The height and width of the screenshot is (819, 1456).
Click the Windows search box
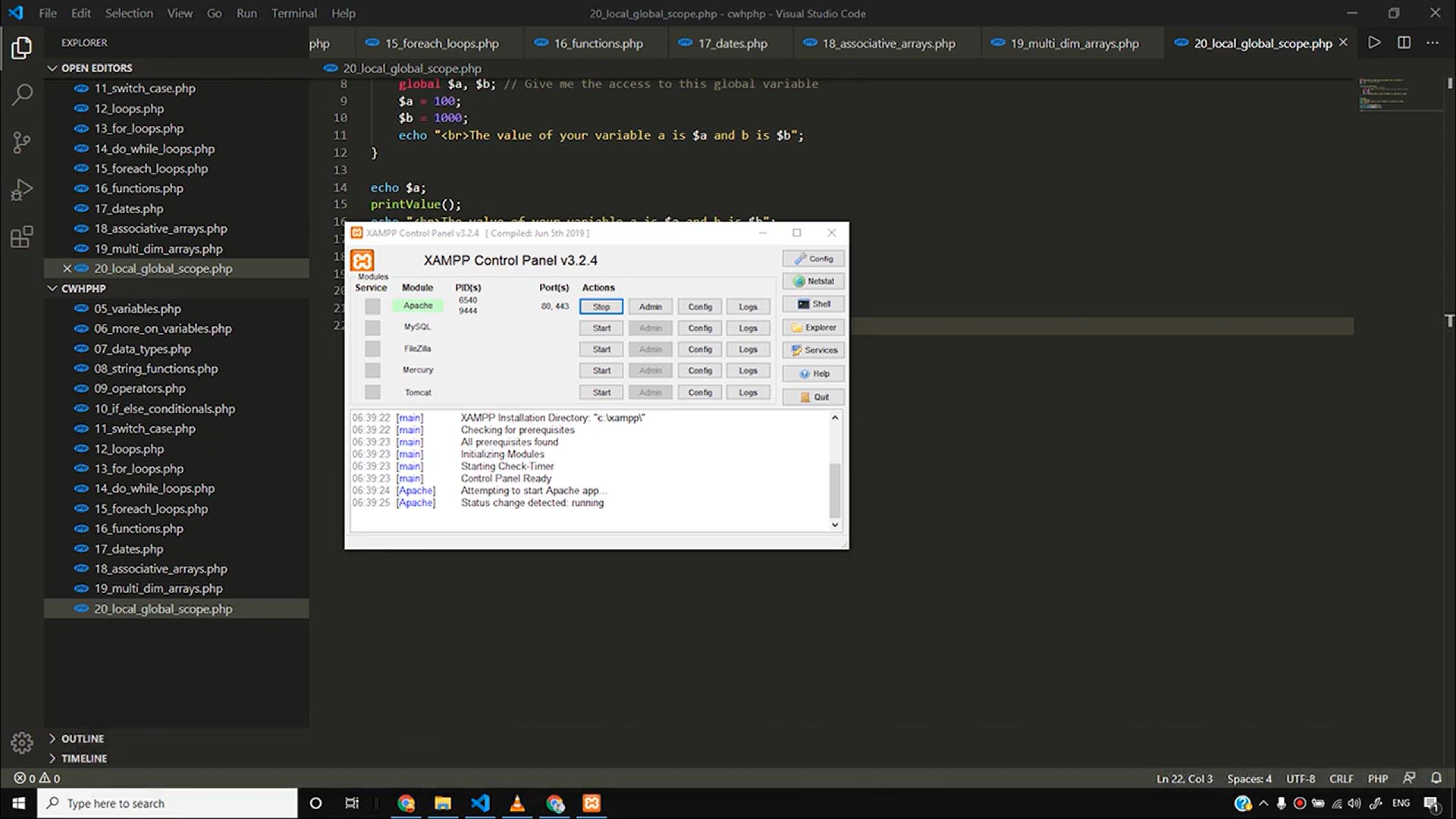click(168, 803)
